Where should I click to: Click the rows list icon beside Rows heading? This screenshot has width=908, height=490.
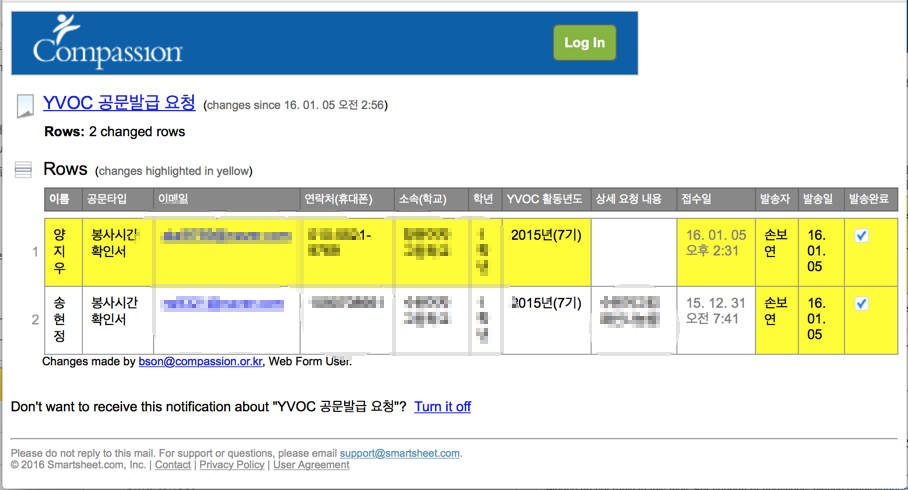click(x=23, y=170)
